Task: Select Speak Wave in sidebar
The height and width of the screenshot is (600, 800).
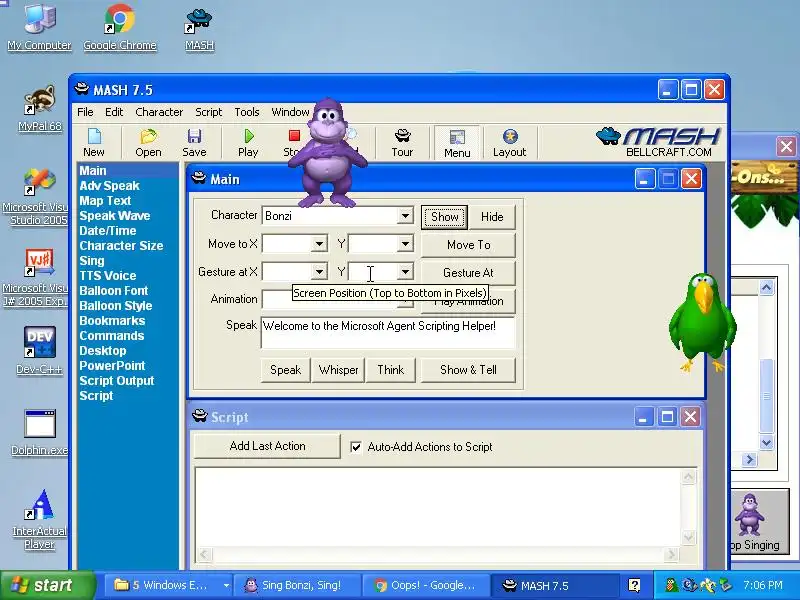Action: [115, 216]
